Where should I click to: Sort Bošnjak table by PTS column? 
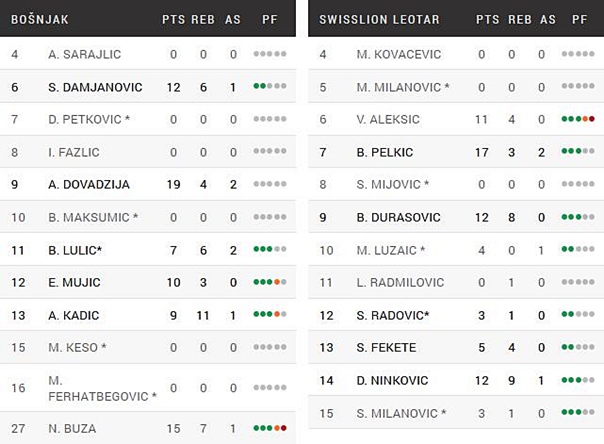173,19
